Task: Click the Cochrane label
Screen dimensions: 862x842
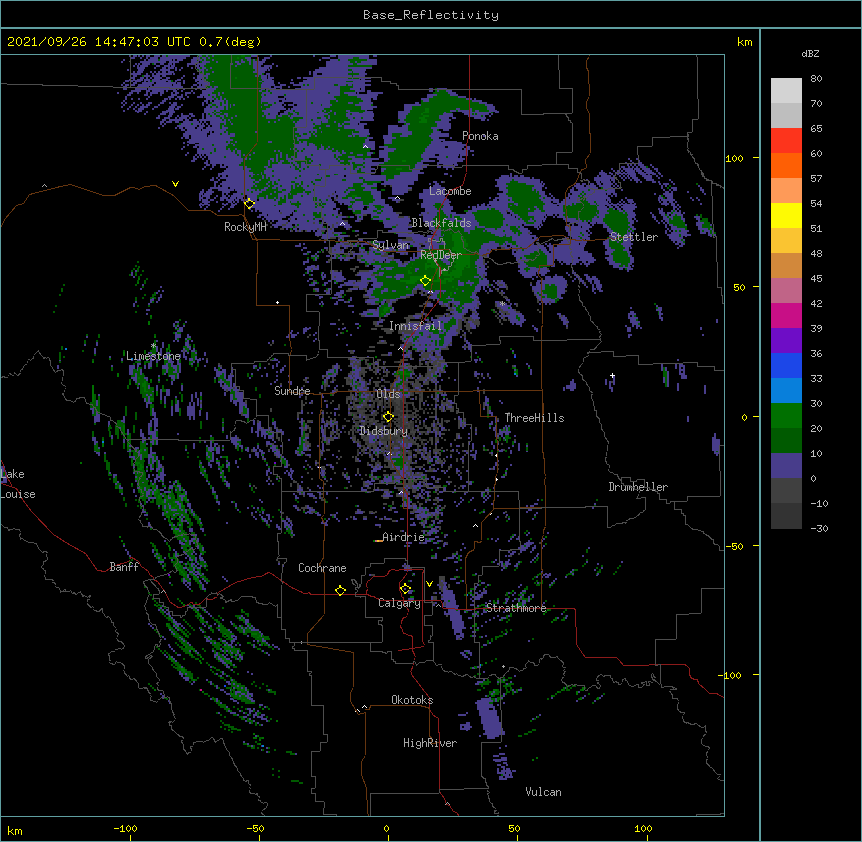Action: (322, 568)
